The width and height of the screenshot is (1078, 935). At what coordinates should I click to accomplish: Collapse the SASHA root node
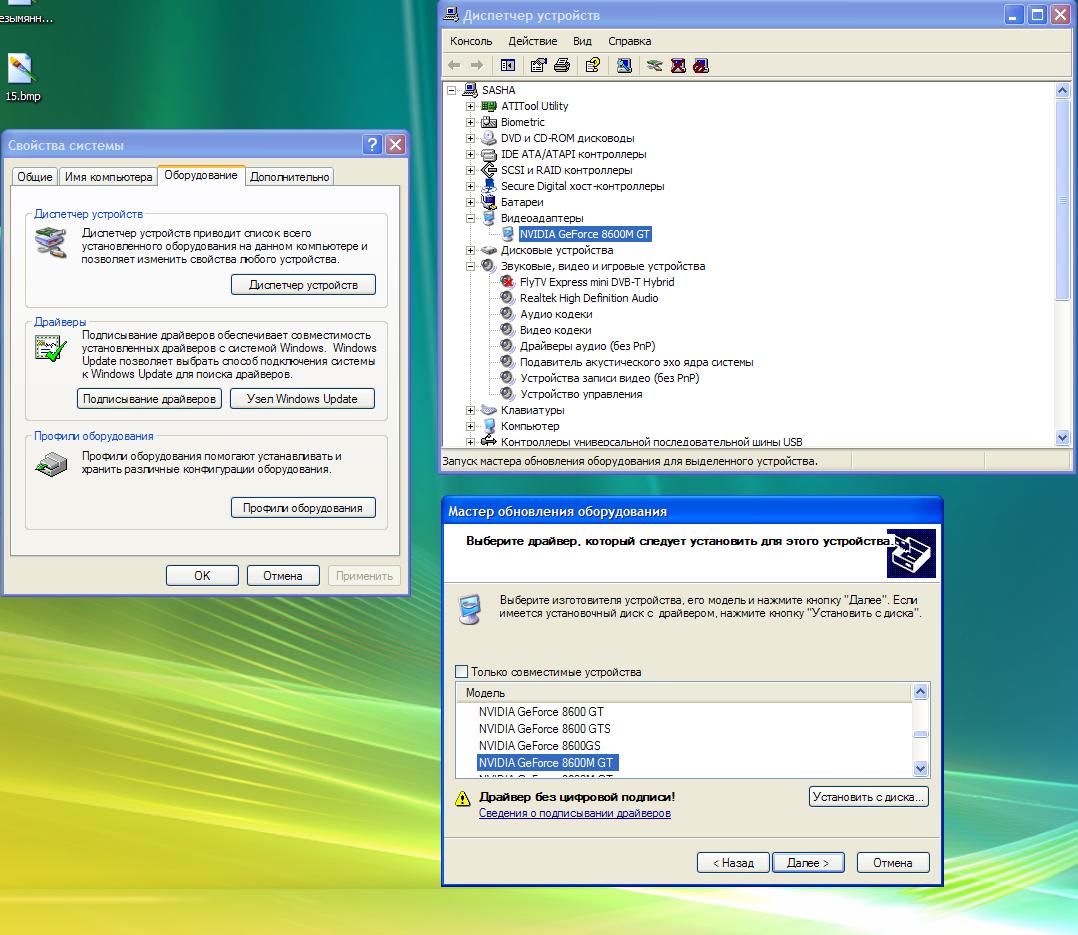pyautogui.click(x=452, y=90)
